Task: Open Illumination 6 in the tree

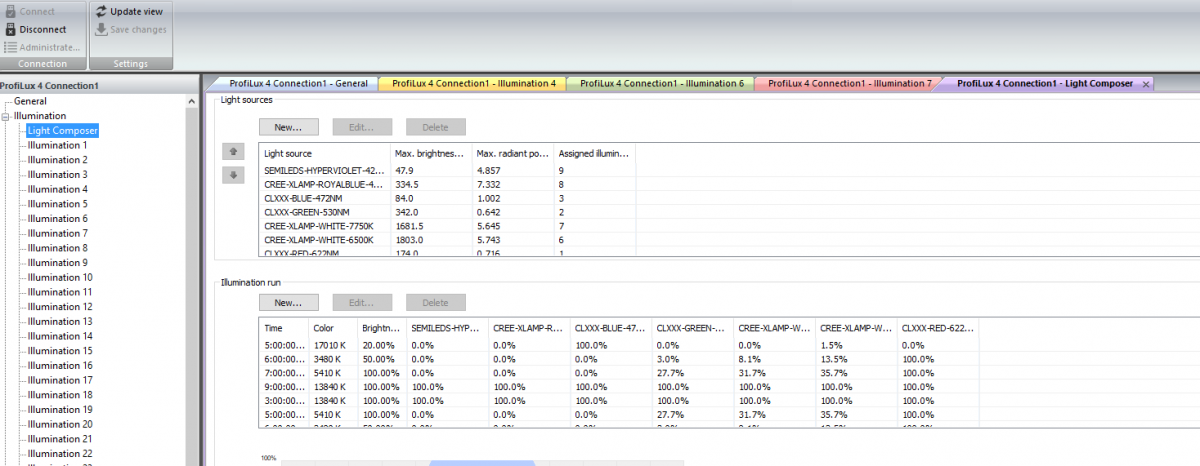Action: click(57, 218)
